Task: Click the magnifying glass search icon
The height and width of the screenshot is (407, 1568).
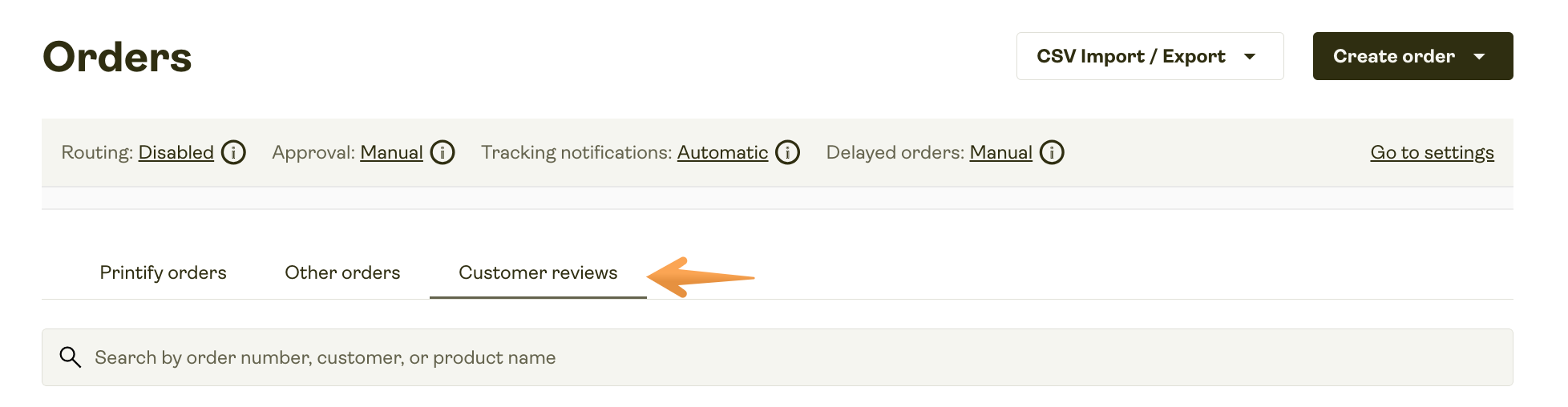Action: click(x=71, y=357)
